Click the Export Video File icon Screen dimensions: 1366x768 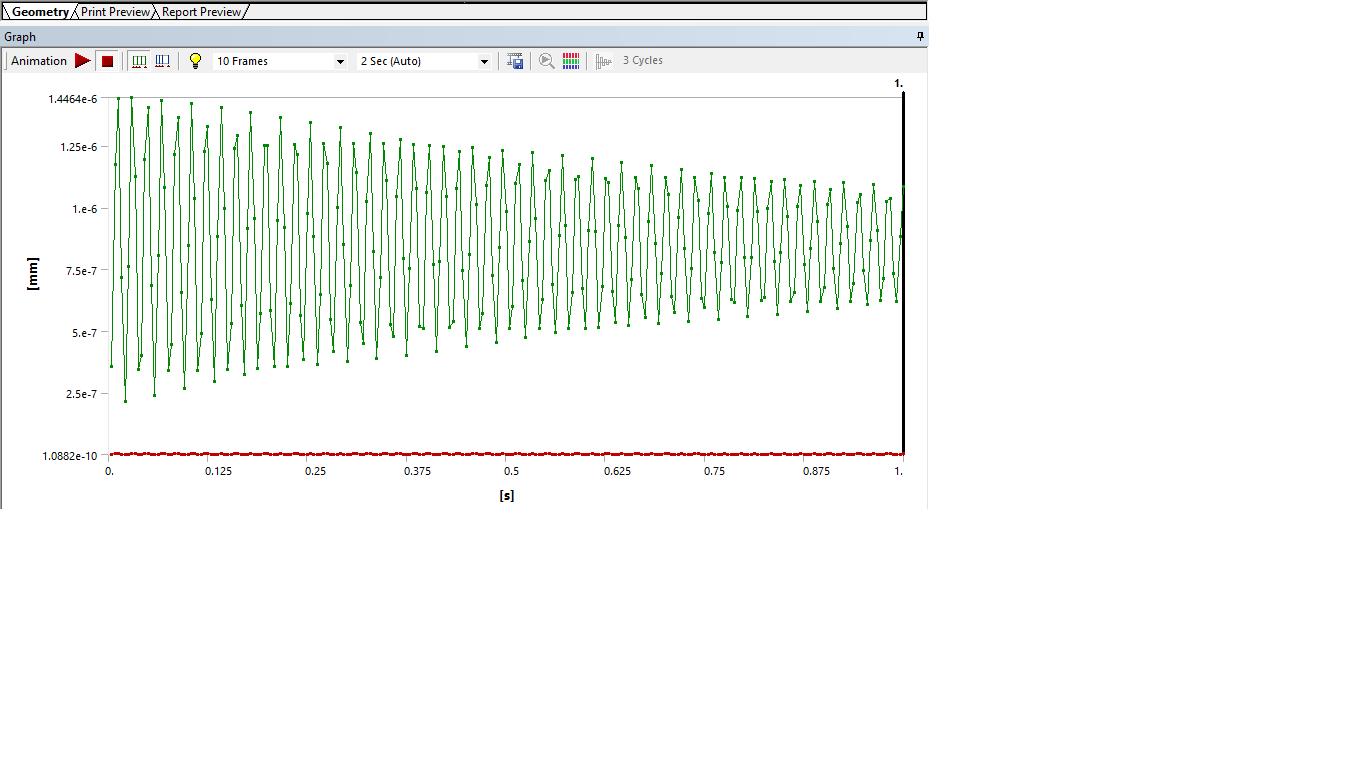coord(515,61)
